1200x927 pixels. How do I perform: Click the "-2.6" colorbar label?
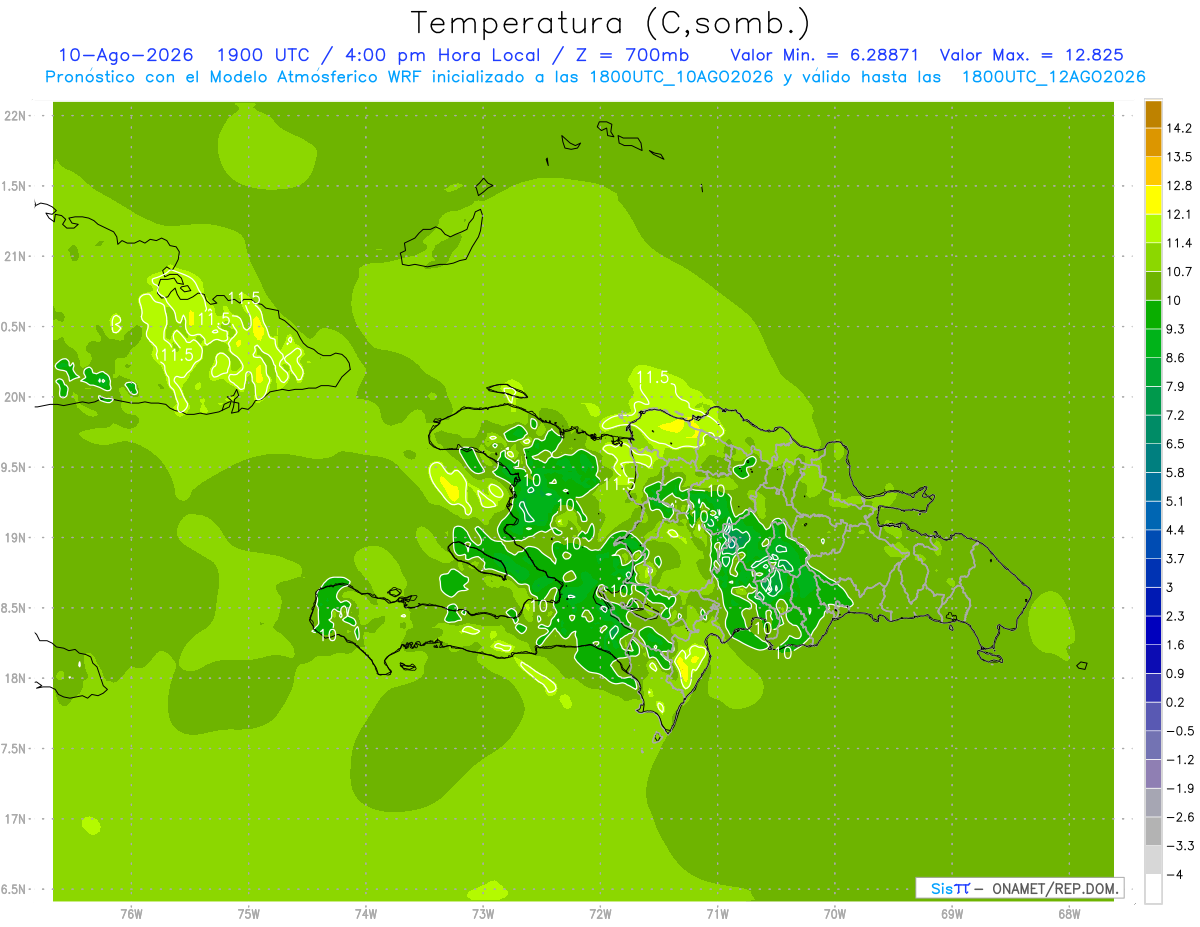point(1180,817)
